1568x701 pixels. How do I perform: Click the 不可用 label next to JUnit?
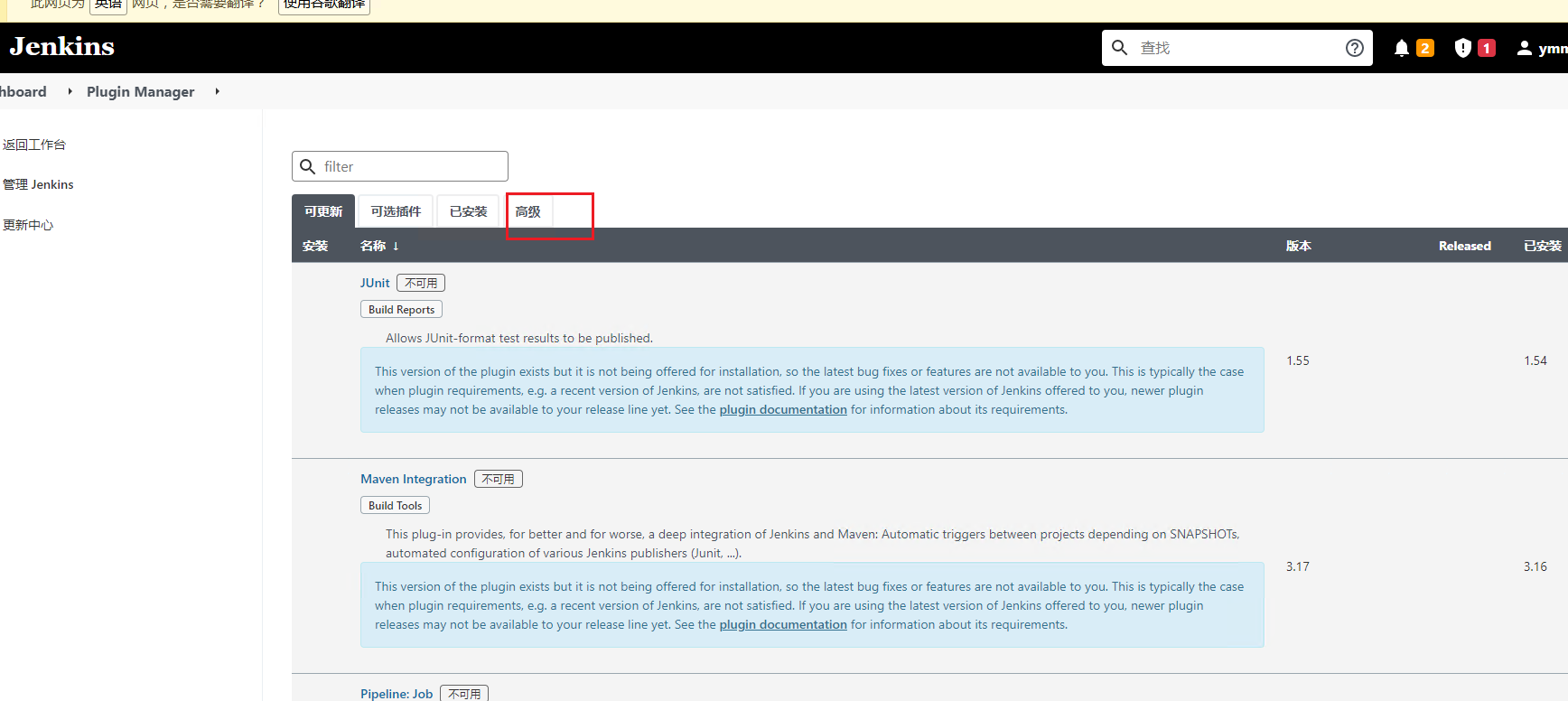[421, 283]
